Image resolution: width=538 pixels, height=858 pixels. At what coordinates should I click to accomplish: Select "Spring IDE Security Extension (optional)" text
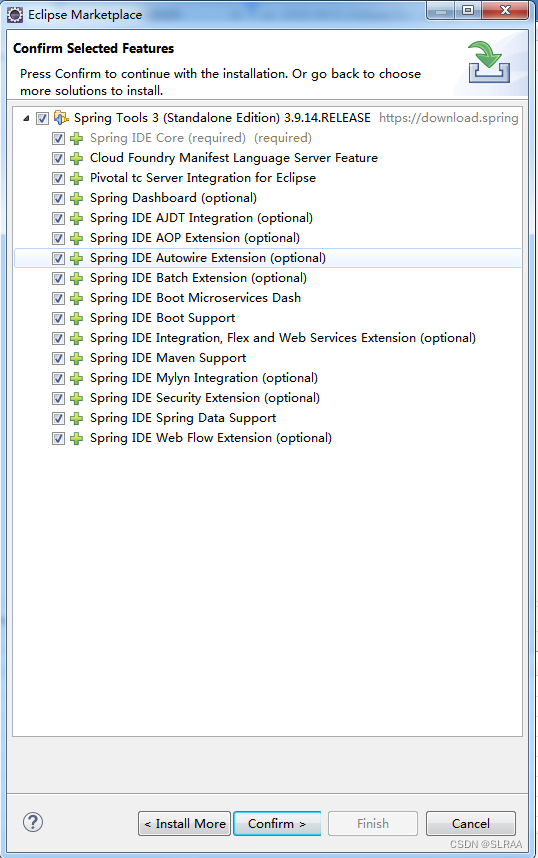205,398
